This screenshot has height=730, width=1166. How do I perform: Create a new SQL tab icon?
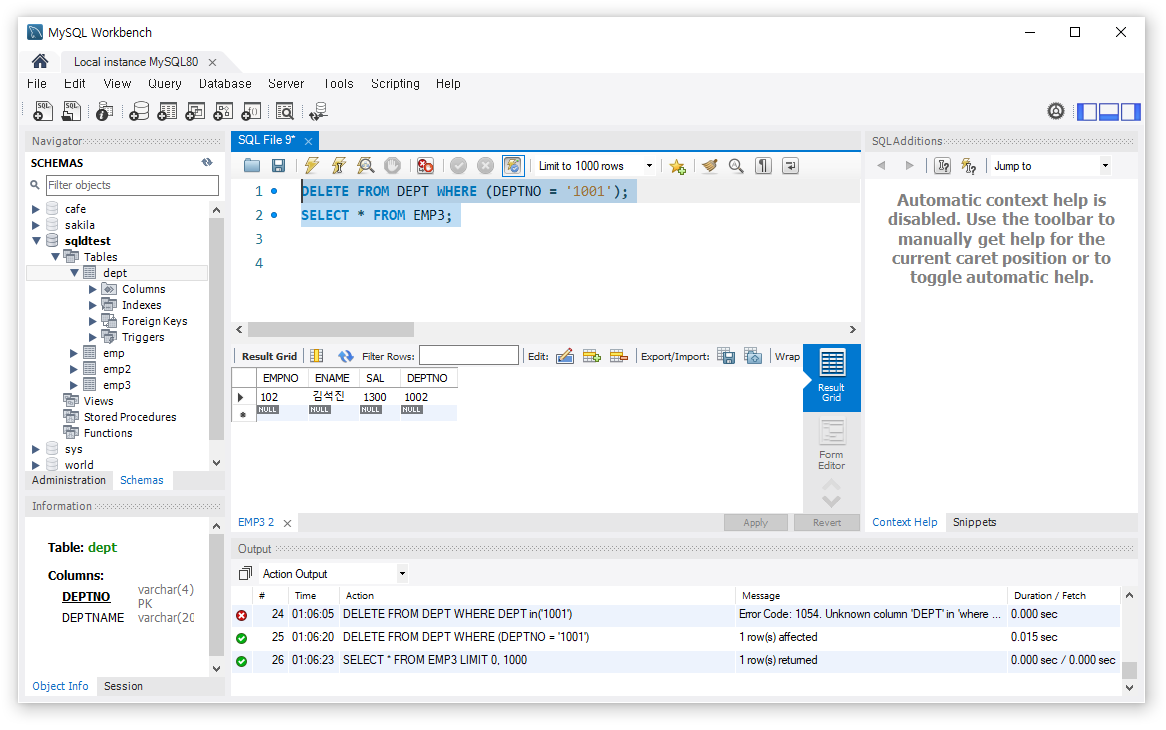tap(43, 112)
